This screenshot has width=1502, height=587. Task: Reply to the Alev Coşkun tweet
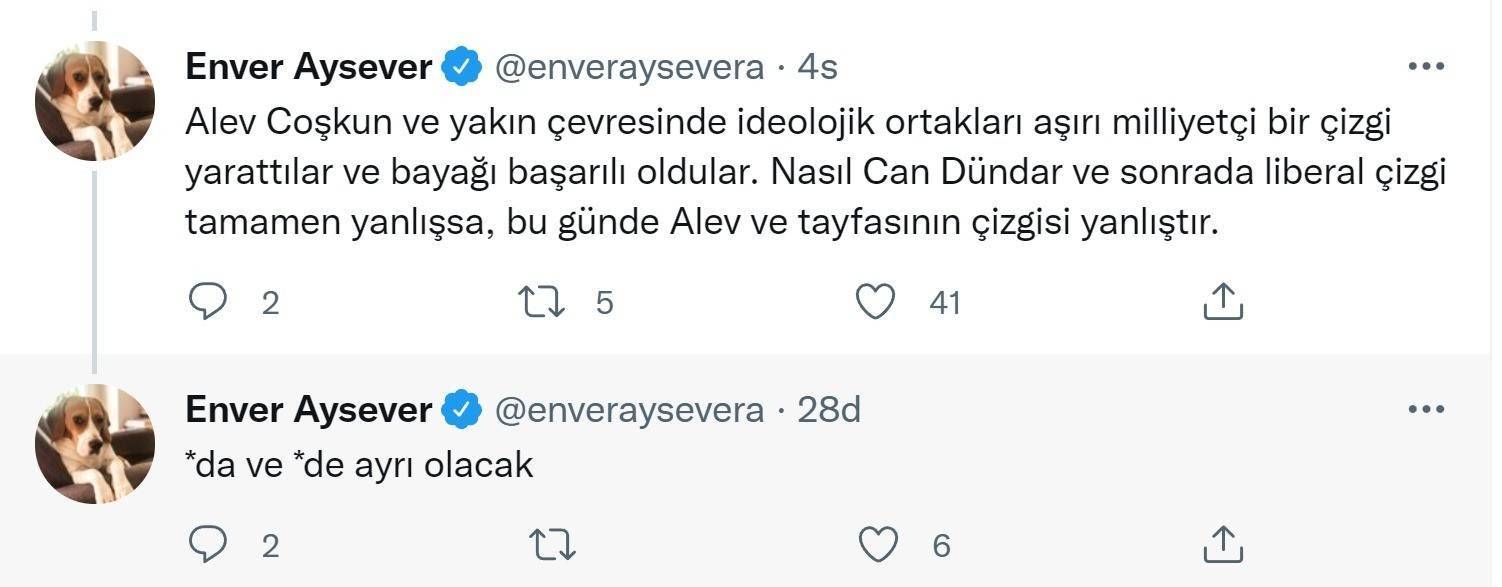[x=208, y=301]
